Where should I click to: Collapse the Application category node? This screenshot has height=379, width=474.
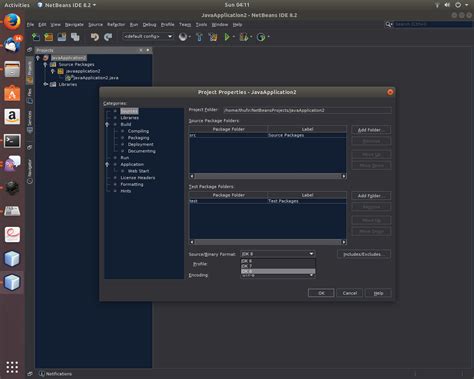107,164
